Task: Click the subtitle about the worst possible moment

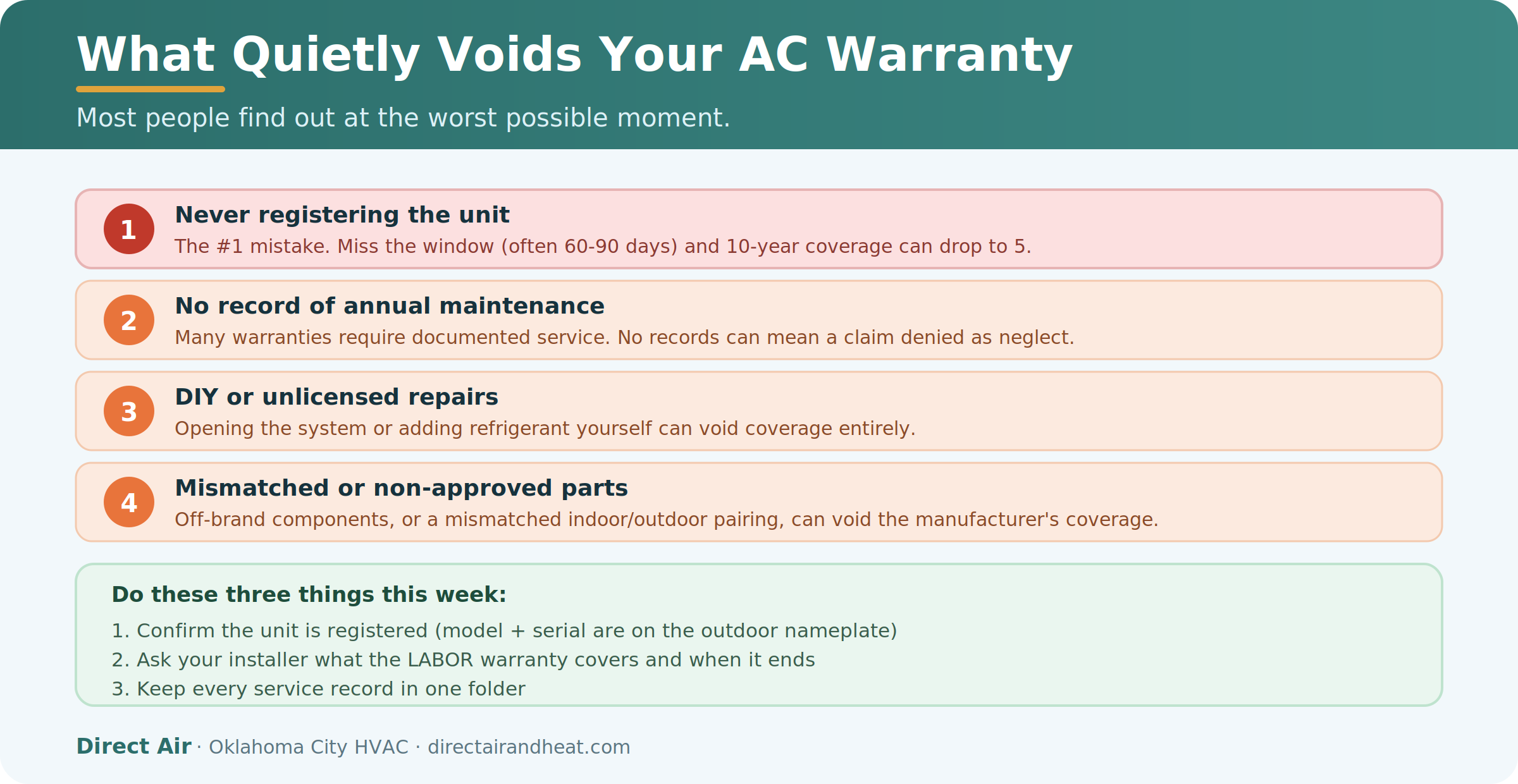Action: click(x=403, y=118)
